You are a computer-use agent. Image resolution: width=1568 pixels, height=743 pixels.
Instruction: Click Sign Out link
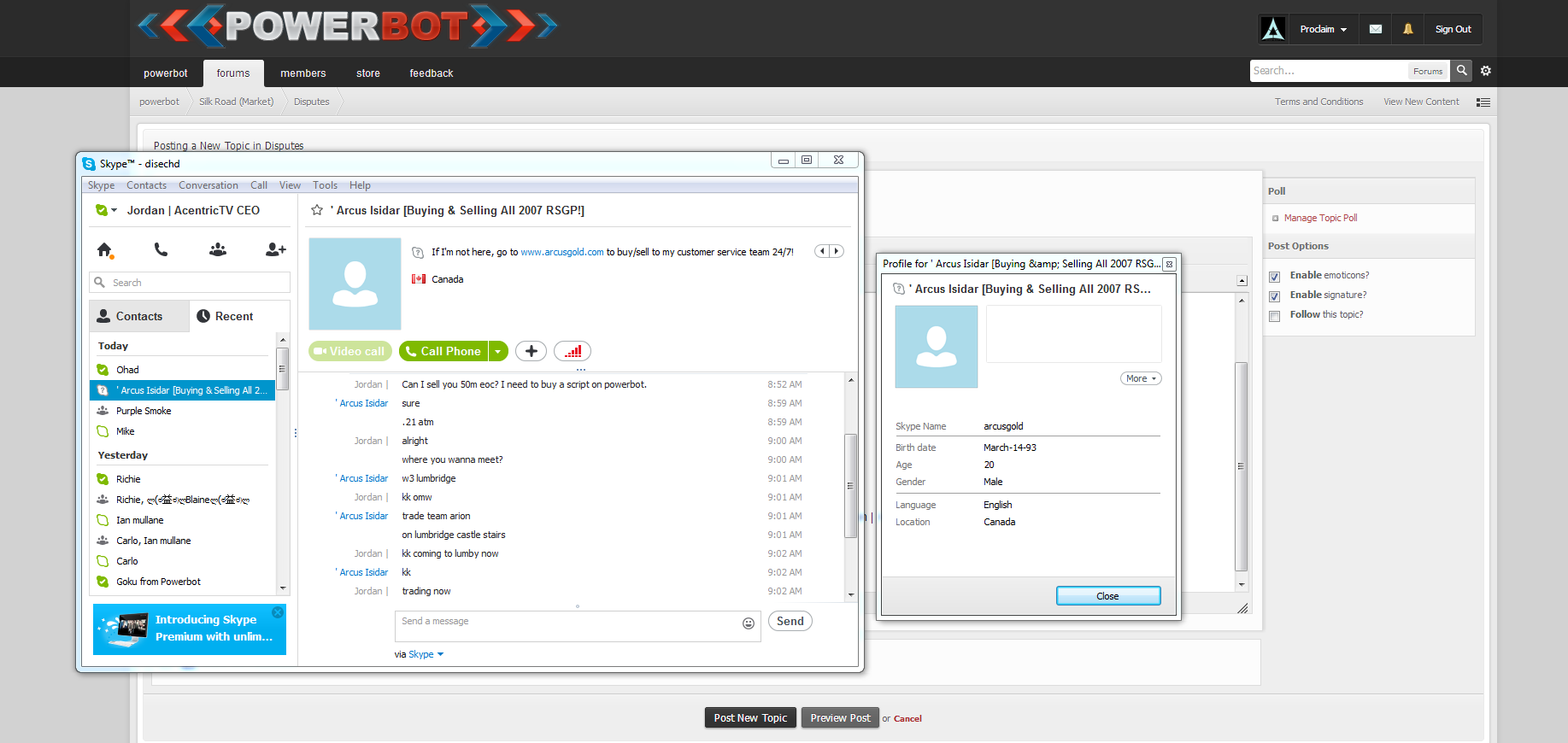coord(1453,29)
